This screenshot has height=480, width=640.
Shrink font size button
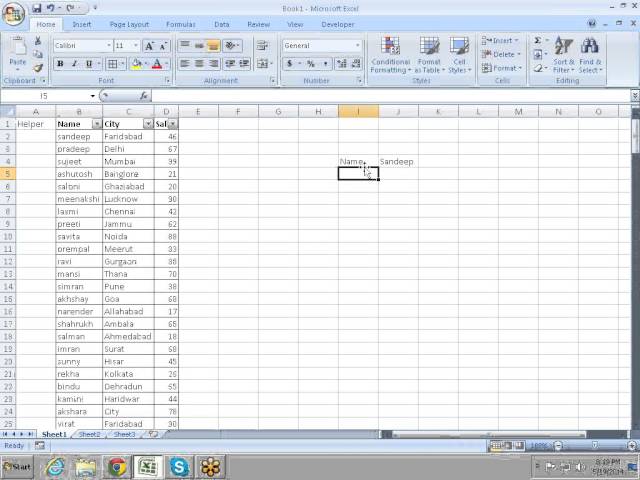163,46
